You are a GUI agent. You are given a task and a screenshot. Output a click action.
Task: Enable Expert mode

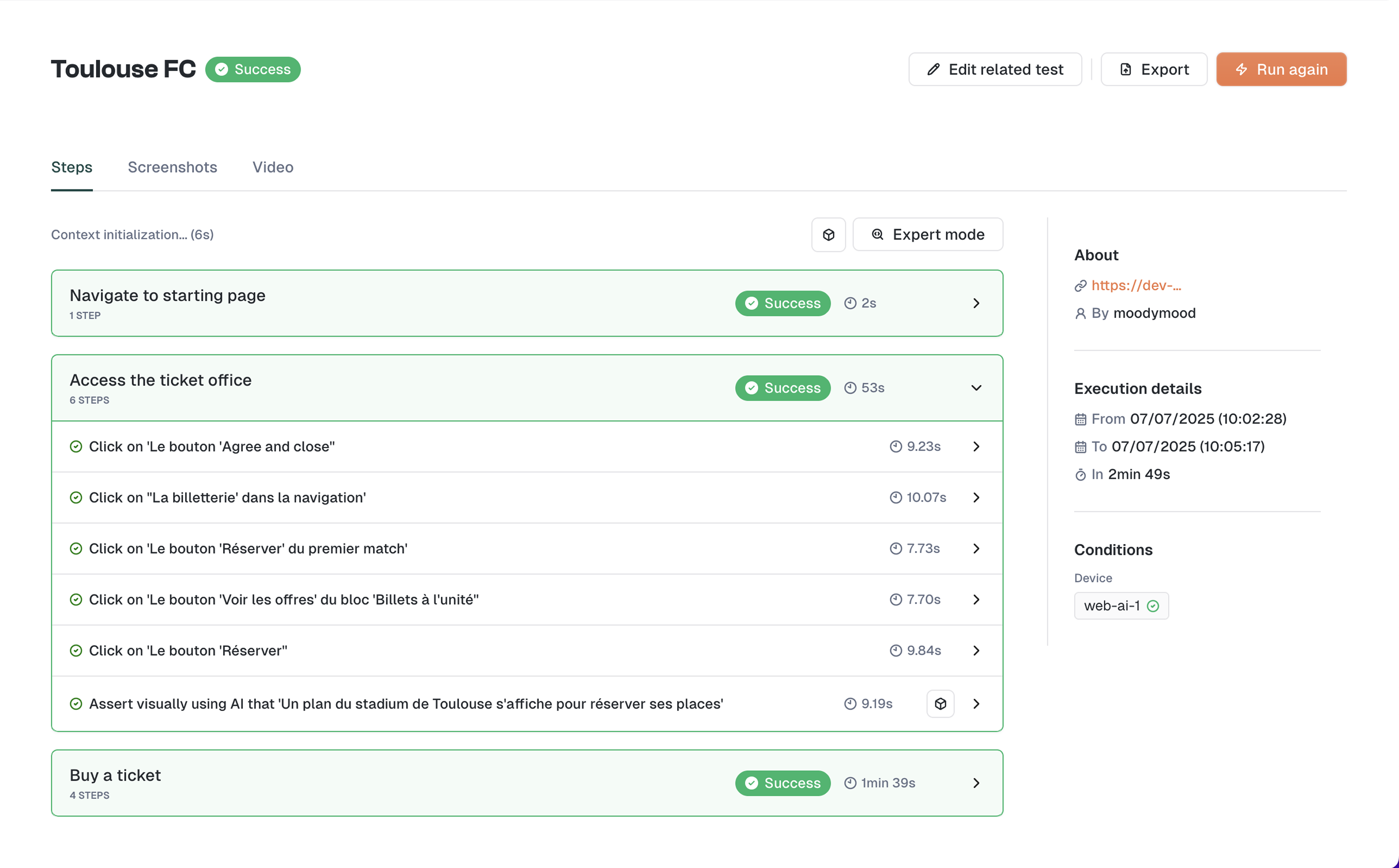pos(927,234)
